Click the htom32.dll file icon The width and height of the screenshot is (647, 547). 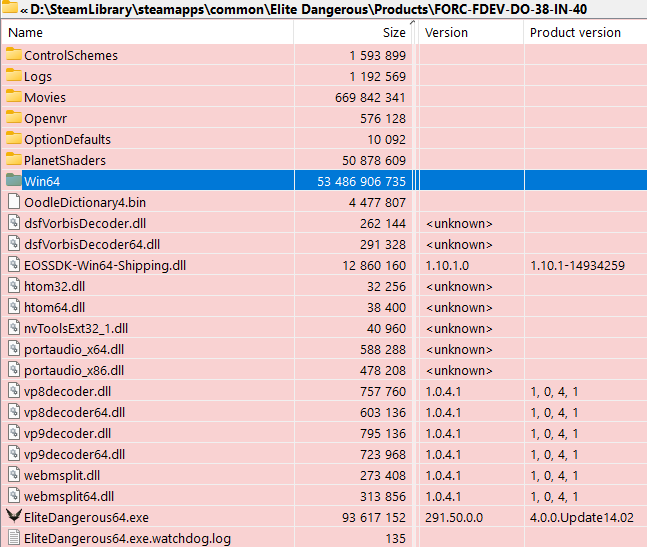point(14,286)
